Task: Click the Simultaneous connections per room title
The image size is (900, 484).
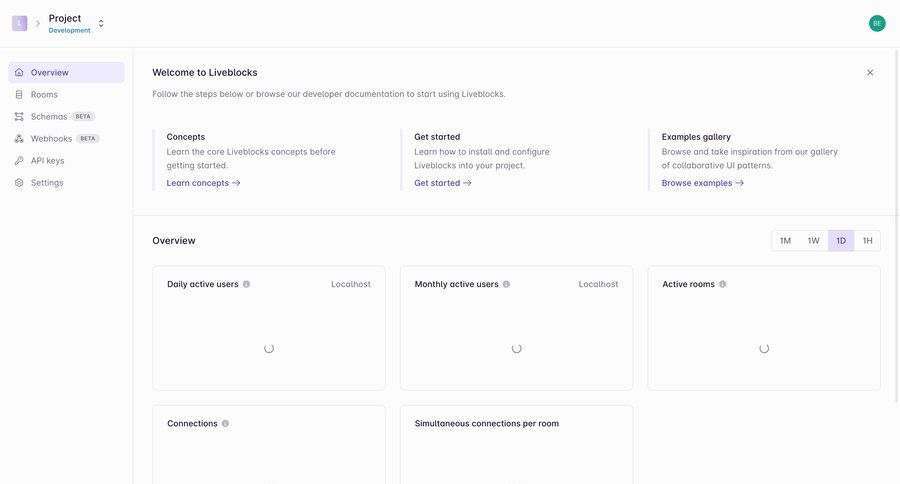Action: coord(487,423)
